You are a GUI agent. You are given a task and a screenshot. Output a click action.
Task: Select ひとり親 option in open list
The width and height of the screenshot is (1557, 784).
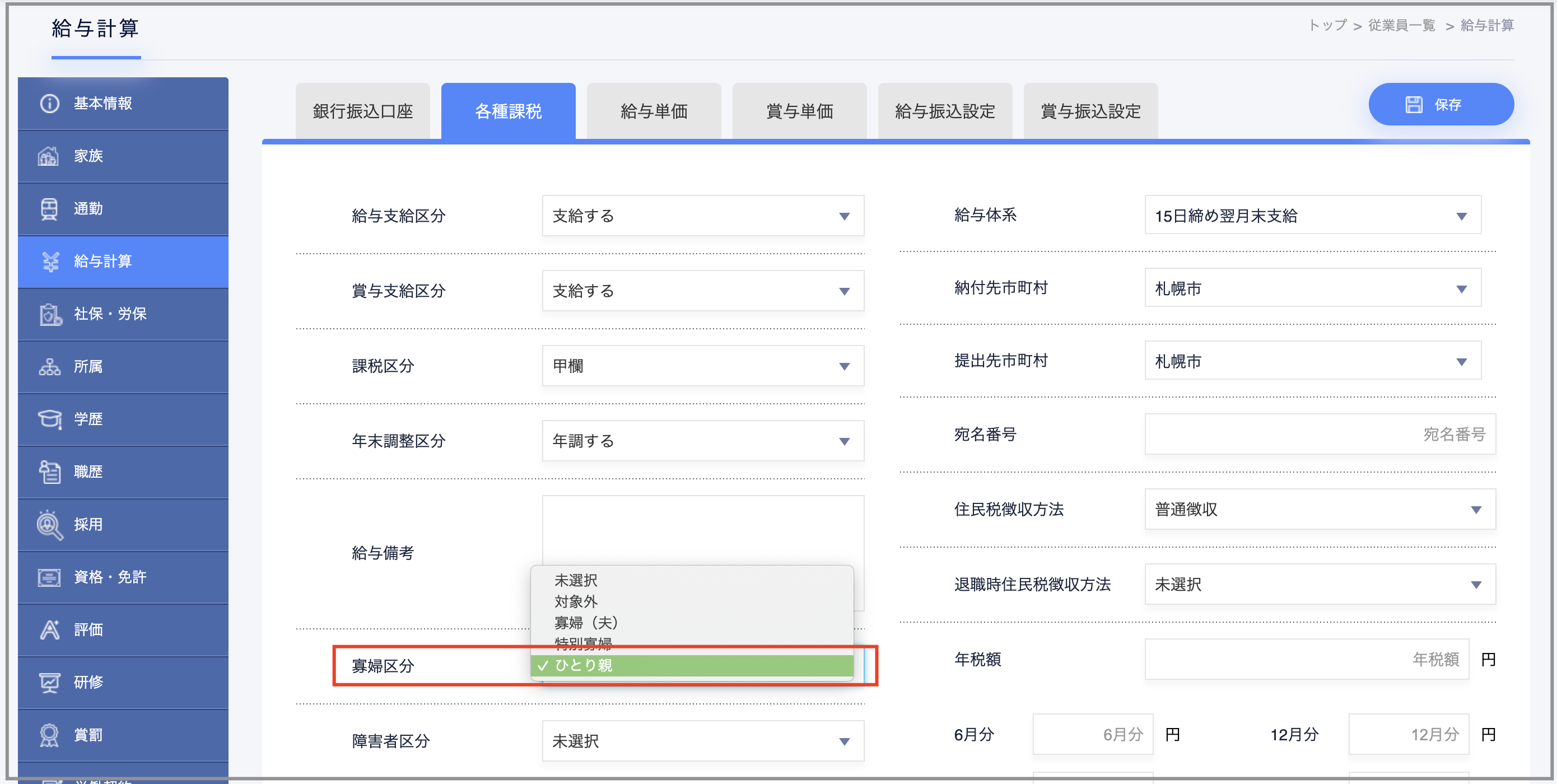[692, 665]
